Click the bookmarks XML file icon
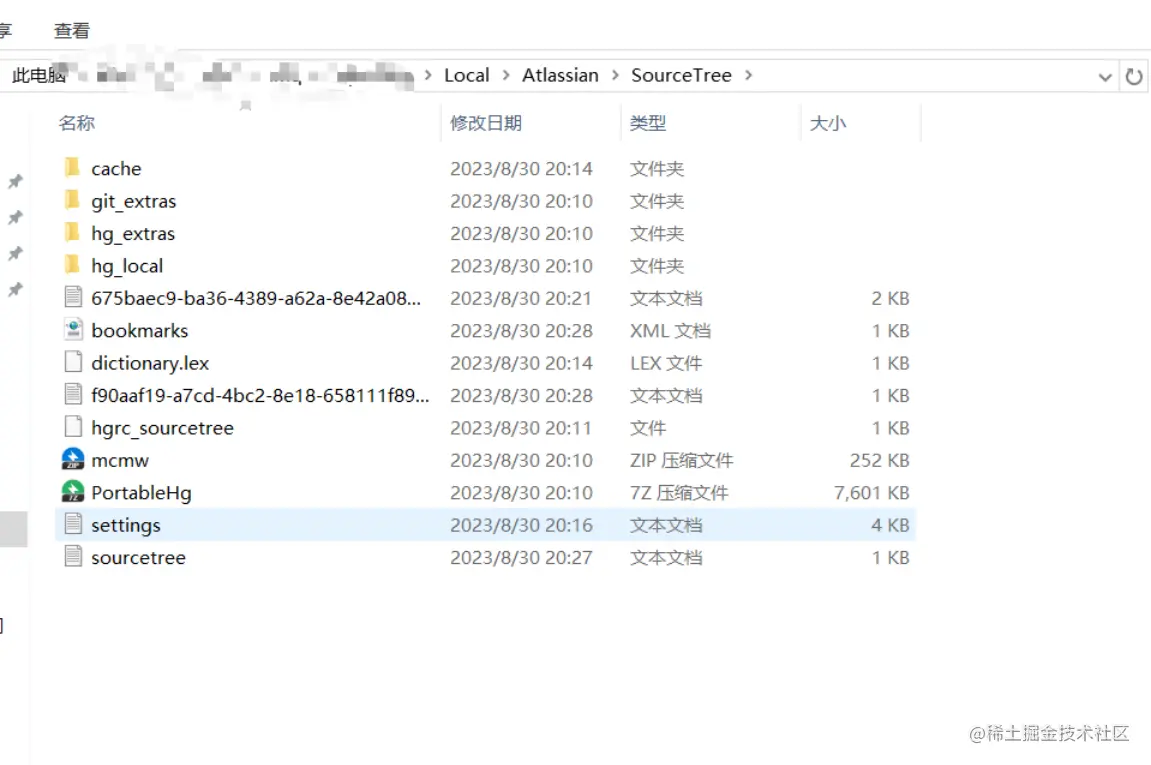The width and height of the screenshot is (1151, 765). [x=73, y=330]
